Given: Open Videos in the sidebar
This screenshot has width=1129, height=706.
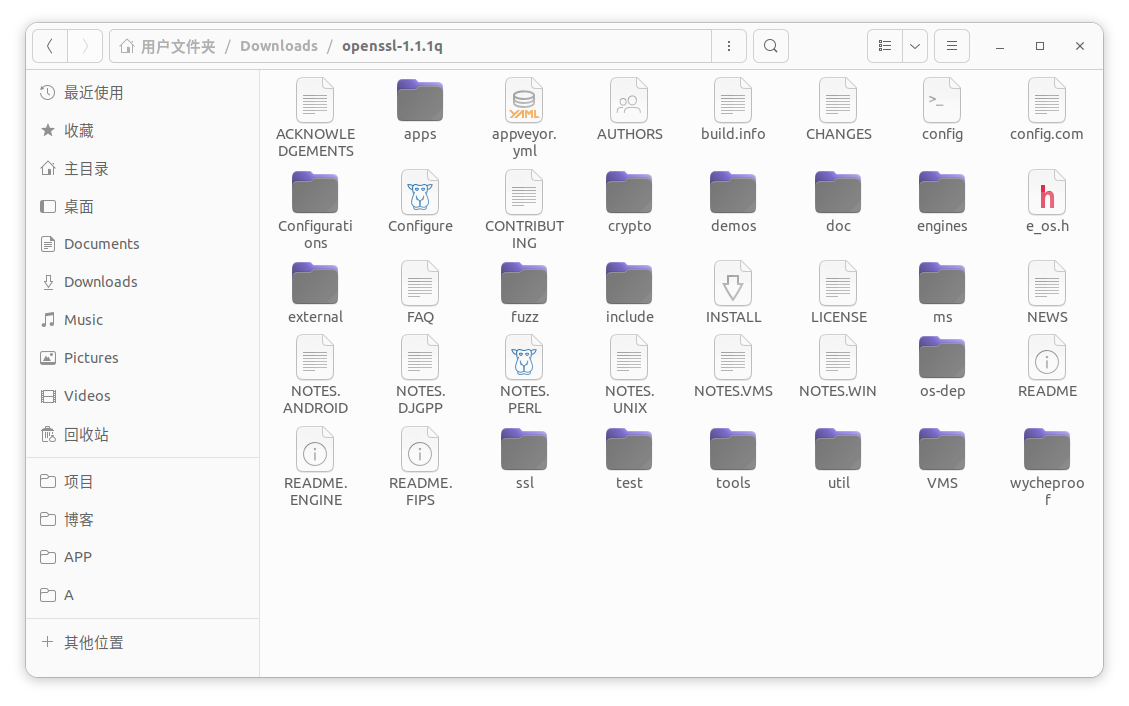Looking at the screenshot, I should pyautogui.click(x=143, y=396).
